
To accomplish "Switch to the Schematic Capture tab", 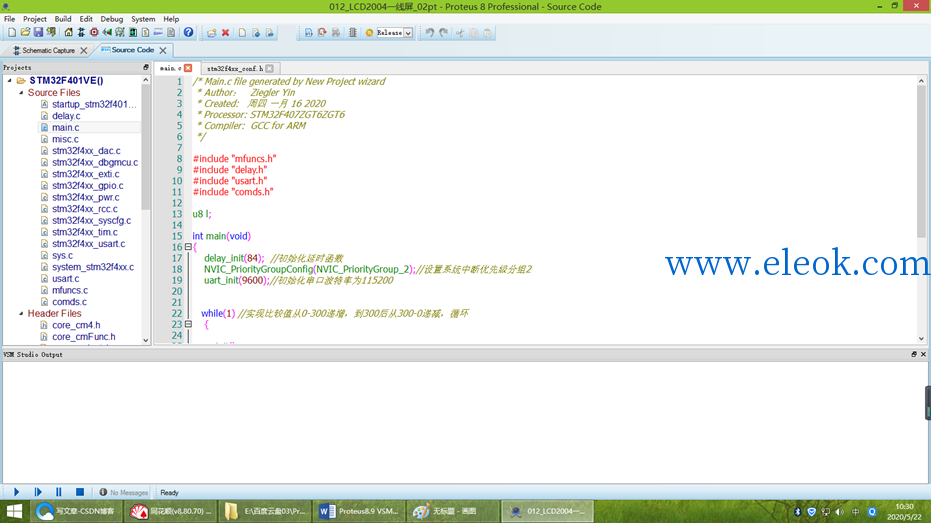I will (x=49, y=50).
